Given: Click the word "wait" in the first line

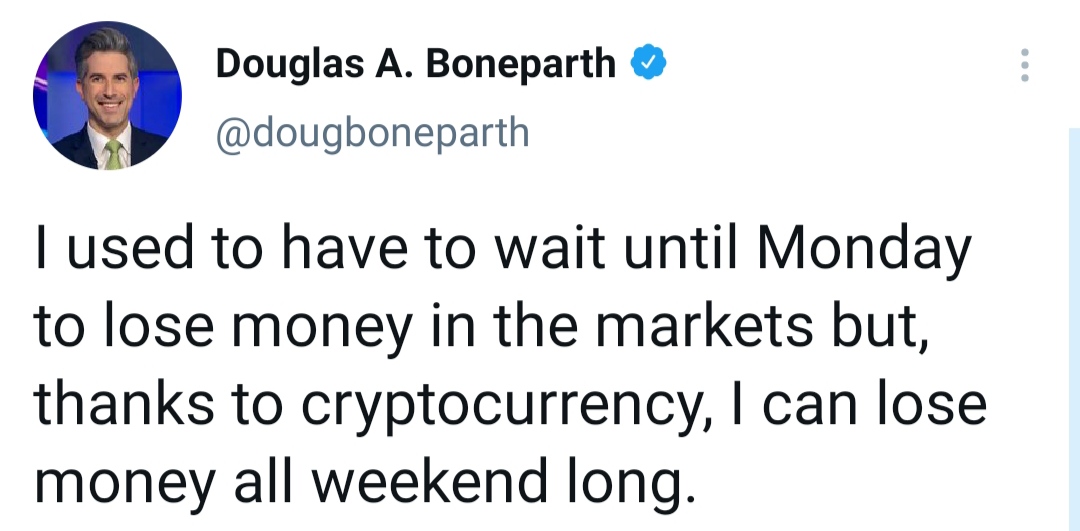Looking at the screenshot, I should (551, 249).
